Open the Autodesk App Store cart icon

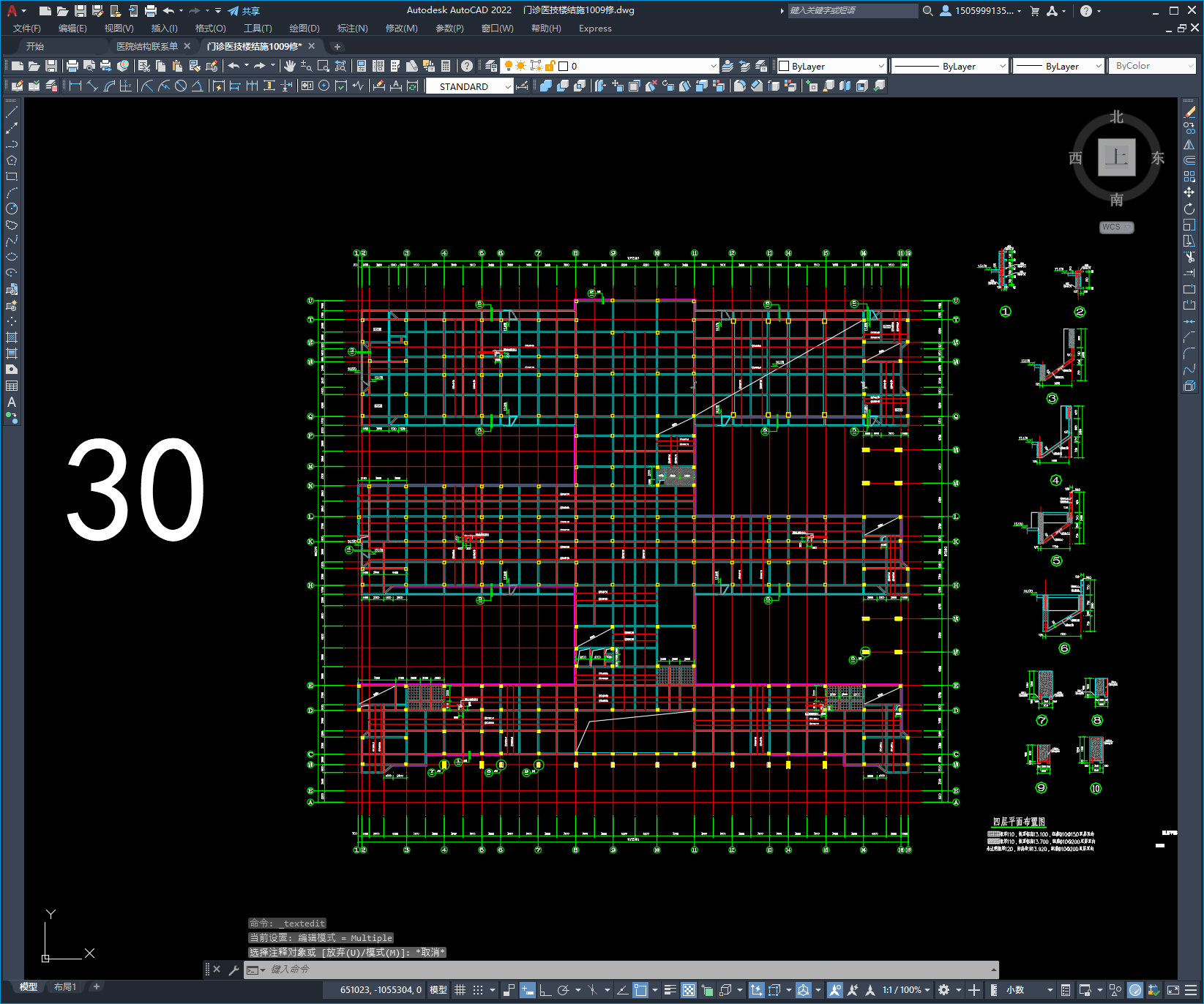point(1034,11)
